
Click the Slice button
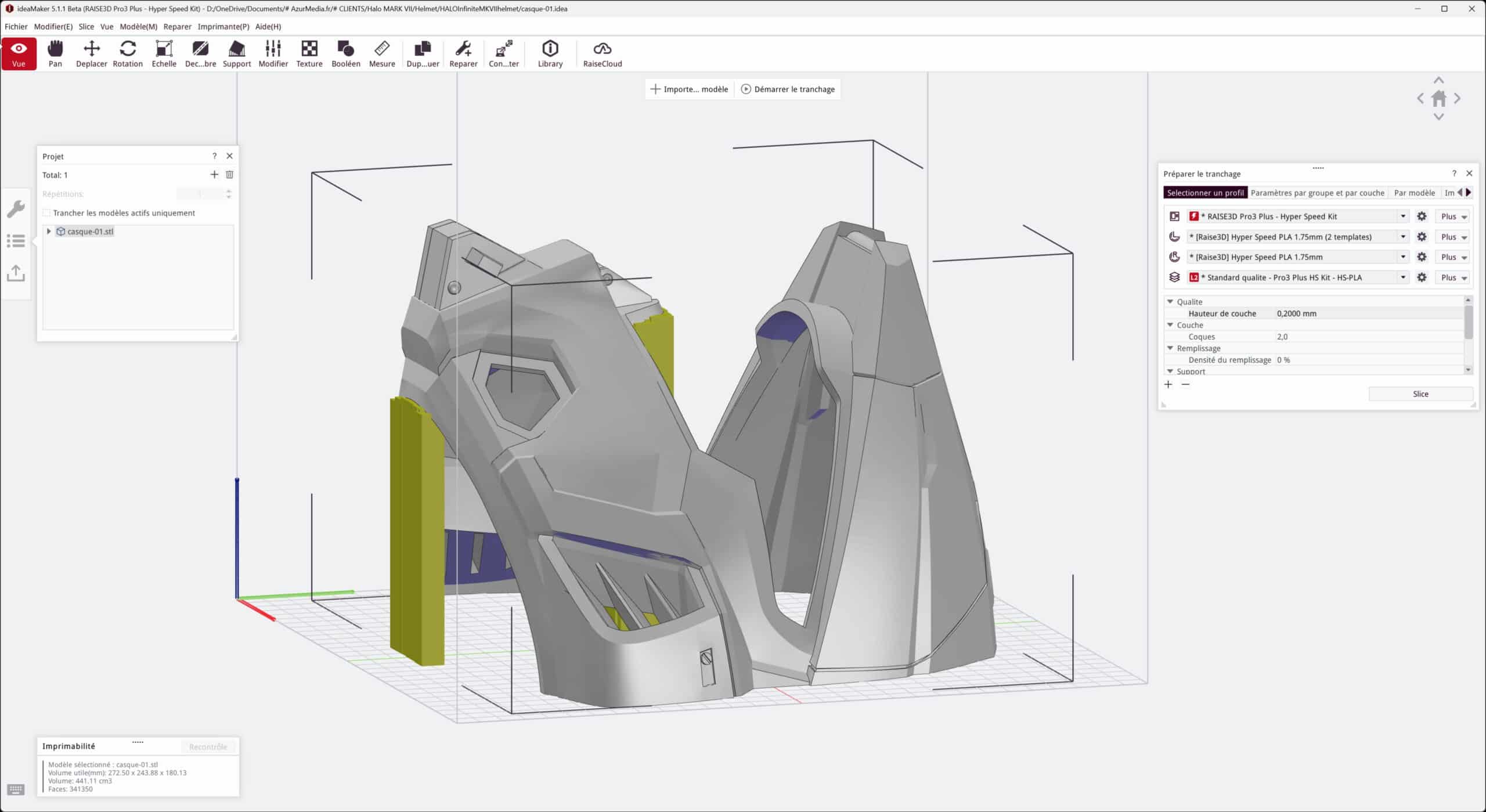tap(1420, 394)
